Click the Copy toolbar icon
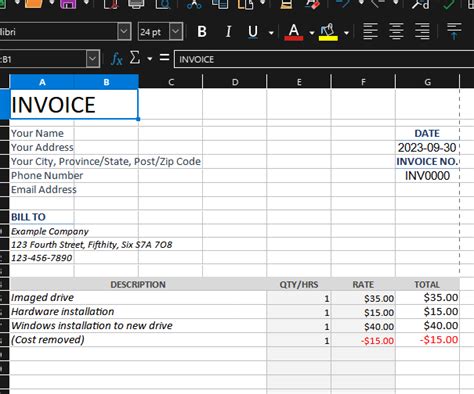Screen dimensions: 474x394 [220, 4]
